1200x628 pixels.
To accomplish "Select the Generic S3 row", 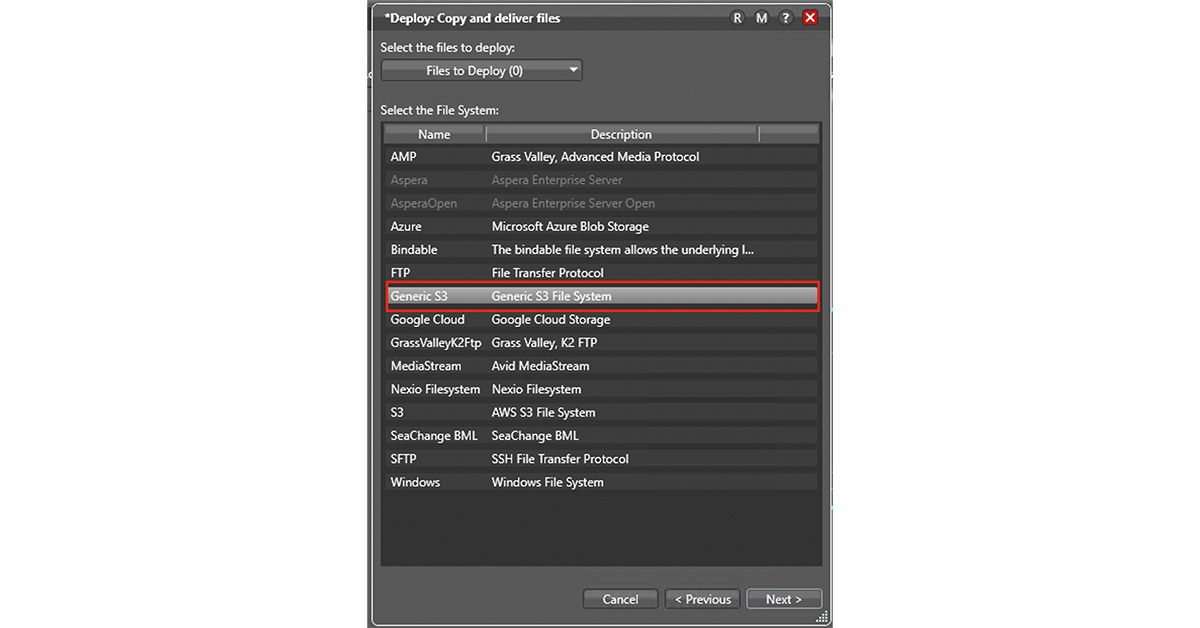I will pos(602,296).
